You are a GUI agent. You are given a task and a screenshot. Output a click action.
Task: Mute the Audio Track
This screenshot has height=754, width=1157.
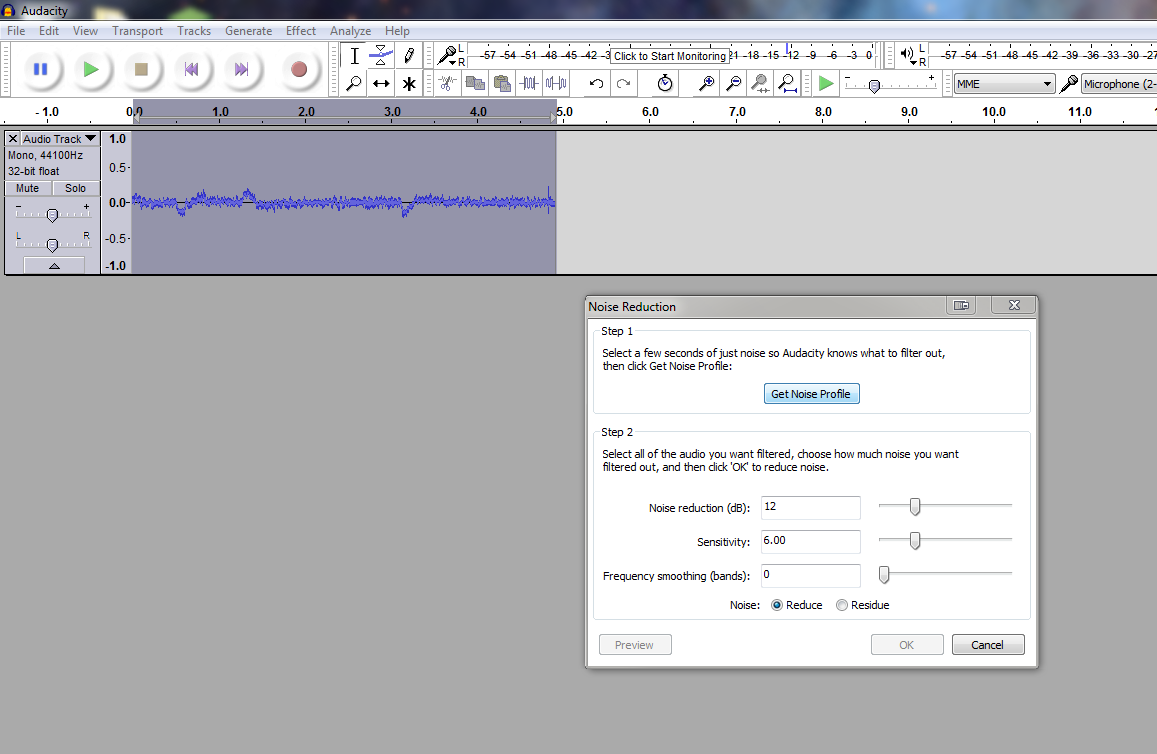tap(27, 188)
